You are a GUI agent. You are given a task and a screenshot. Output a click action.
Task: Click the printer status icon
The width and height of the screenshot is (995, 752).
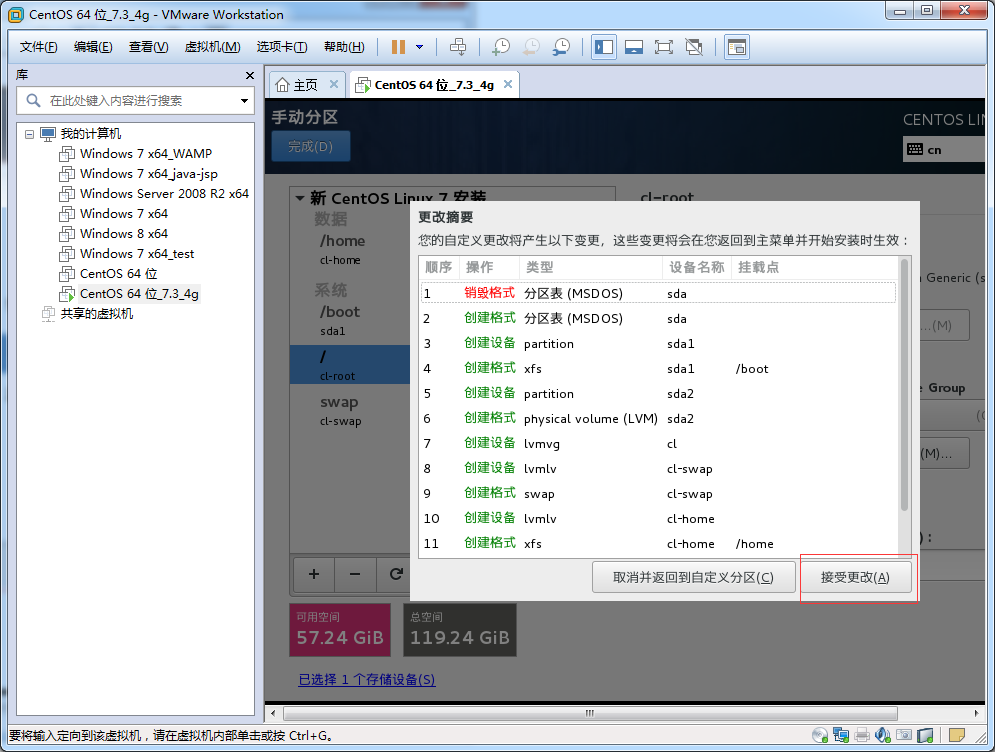click(x=862, y=735)
